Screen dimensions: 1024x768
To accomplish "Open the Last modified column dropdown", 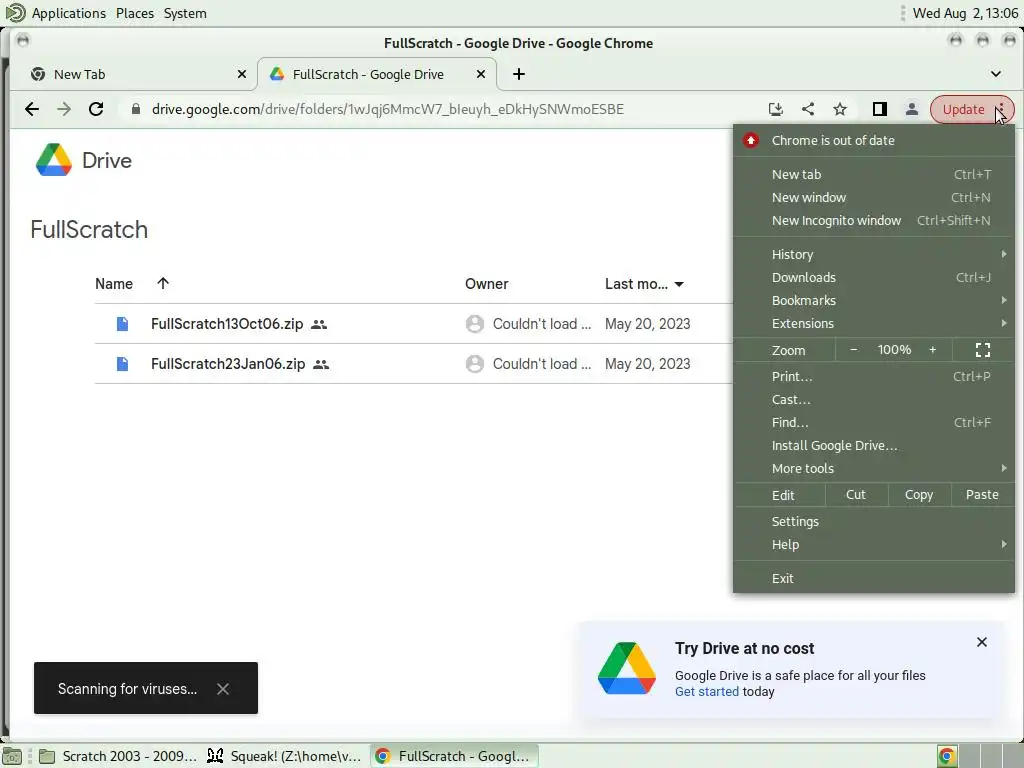I will click(x=679, y=284).
